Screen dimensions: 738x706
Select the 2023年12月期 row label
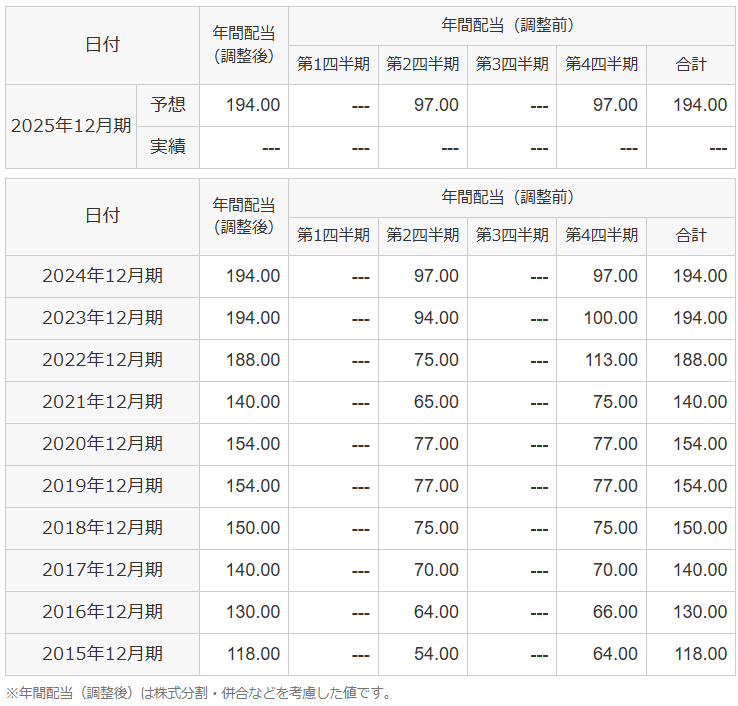pos(102,318)
